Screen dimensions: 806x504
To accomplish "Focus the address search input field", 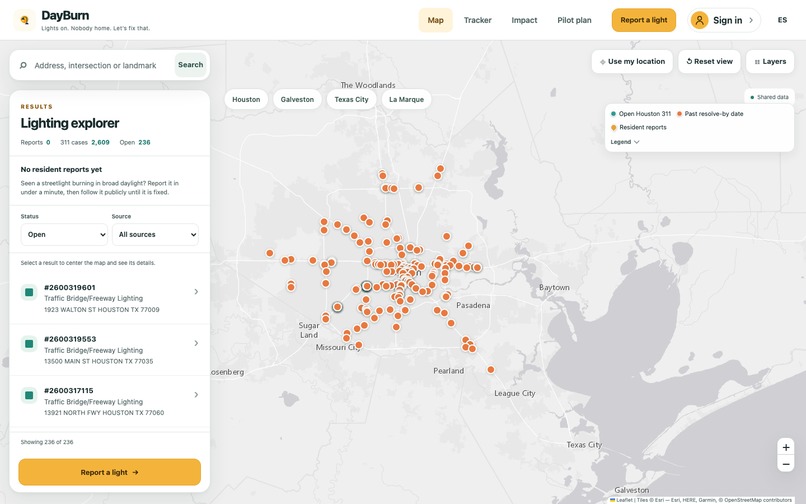I will coord(96,65).
